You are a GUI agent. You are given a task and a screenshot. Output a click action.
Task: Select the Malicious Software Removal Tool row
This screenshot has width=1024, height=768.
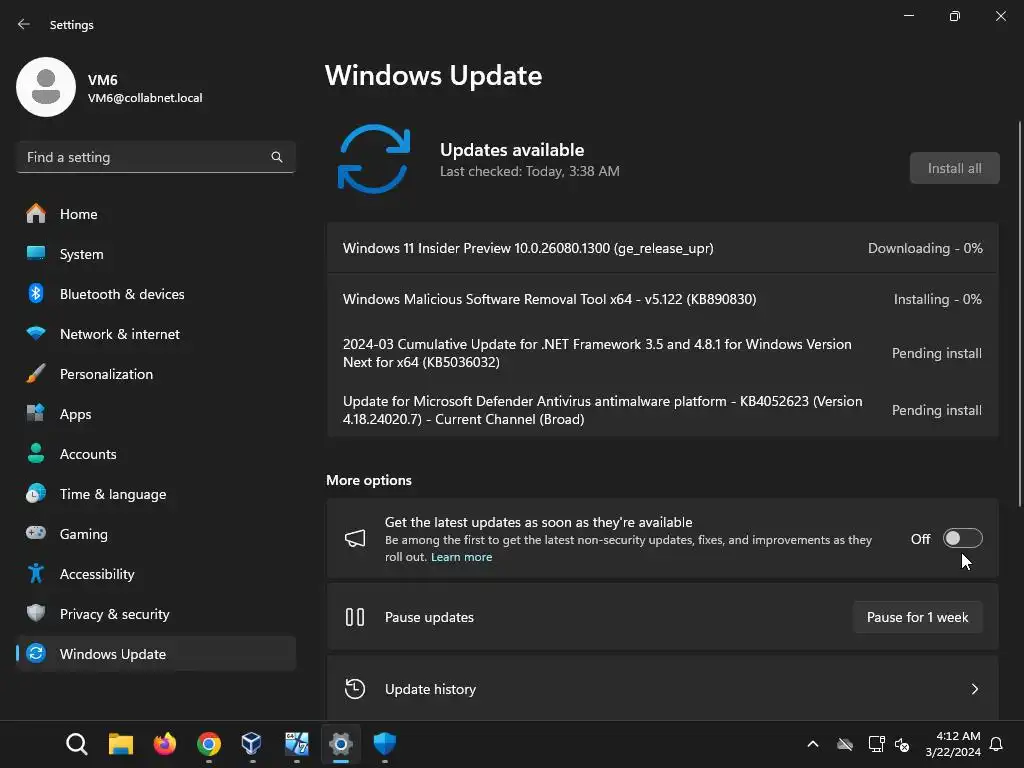pos(662,299)
